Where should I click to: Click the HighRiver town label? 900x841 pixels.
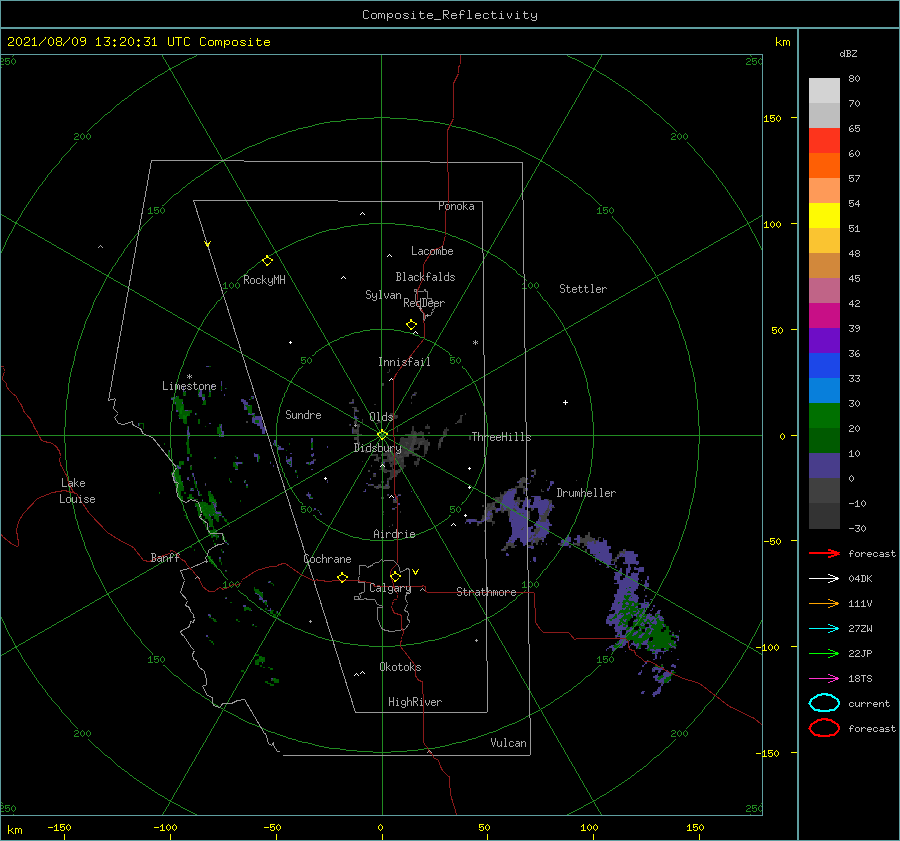[415, 702]
